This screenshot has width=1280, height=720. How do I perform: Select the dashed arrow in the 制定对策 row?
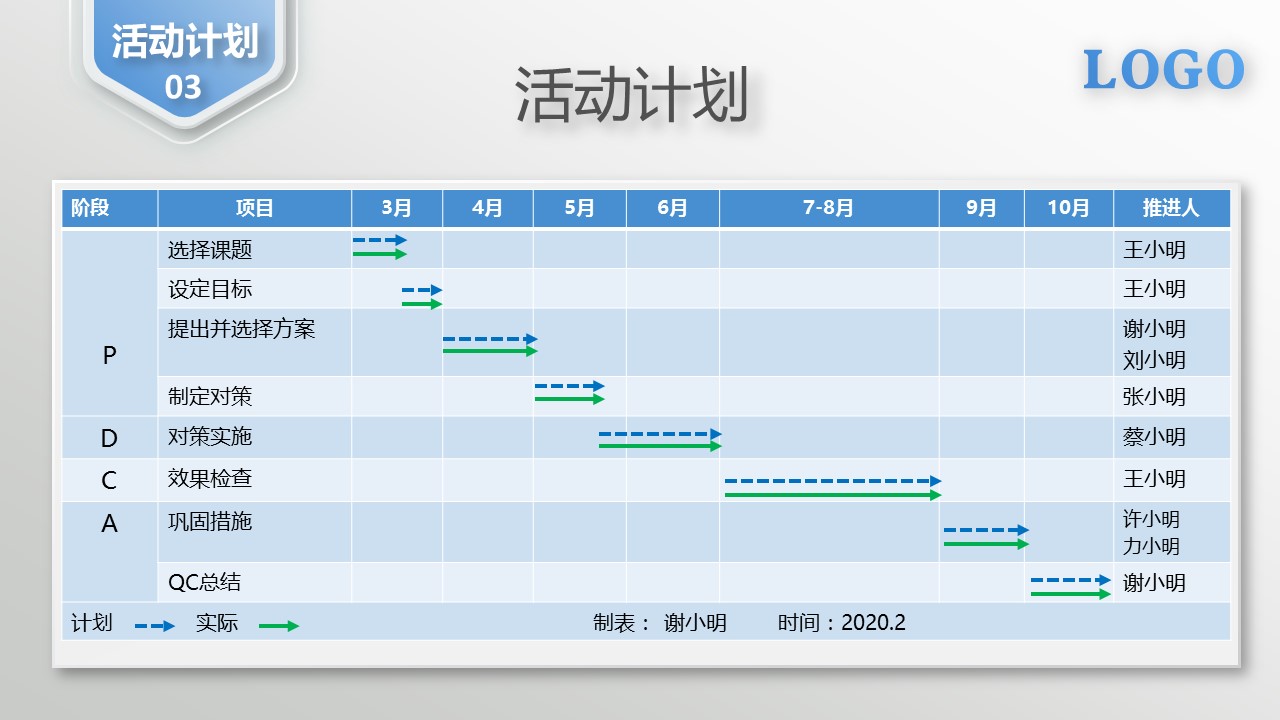[569, 386]
